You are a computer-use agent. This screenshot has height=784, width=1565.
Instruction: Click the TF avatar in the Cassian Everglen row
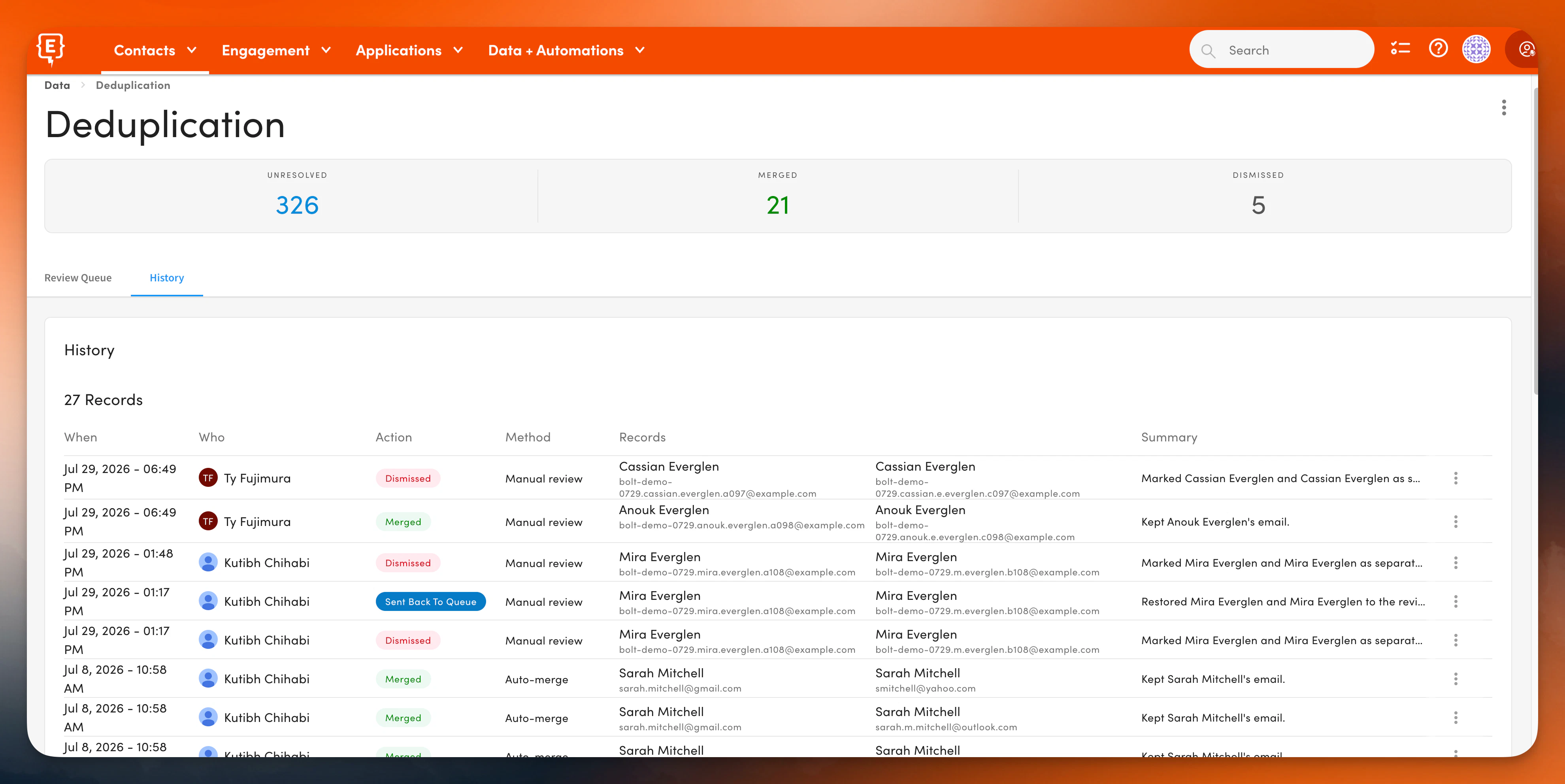point(208,478)
